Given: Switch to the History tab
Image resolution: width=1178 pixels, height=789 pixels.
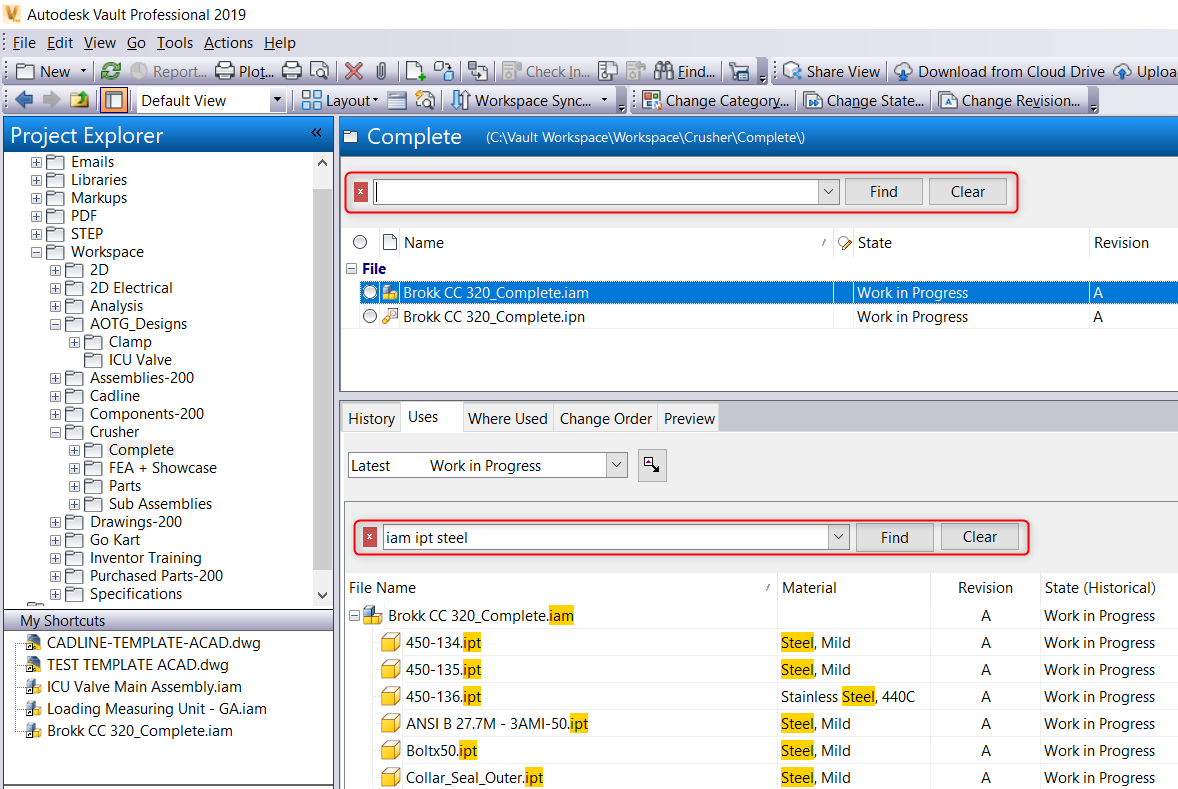Looking at the screenshot, I should pyautogui.click(x=371, y=419).
